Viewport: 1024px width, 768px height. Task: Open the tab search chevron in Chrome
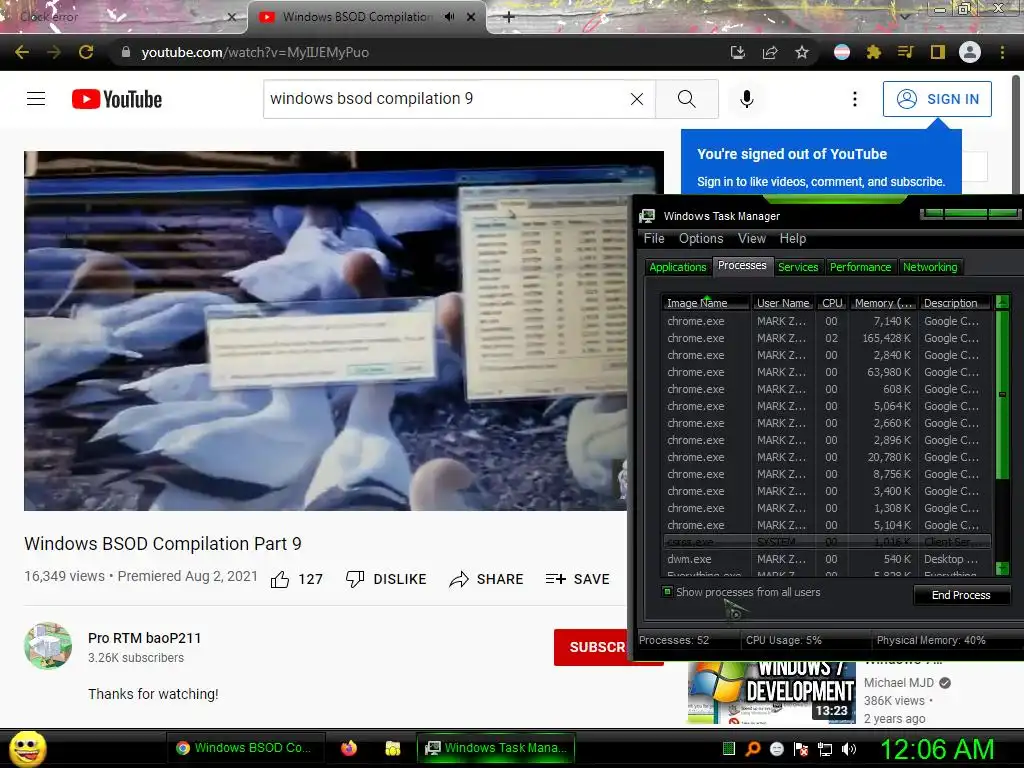tap(904, 16)
